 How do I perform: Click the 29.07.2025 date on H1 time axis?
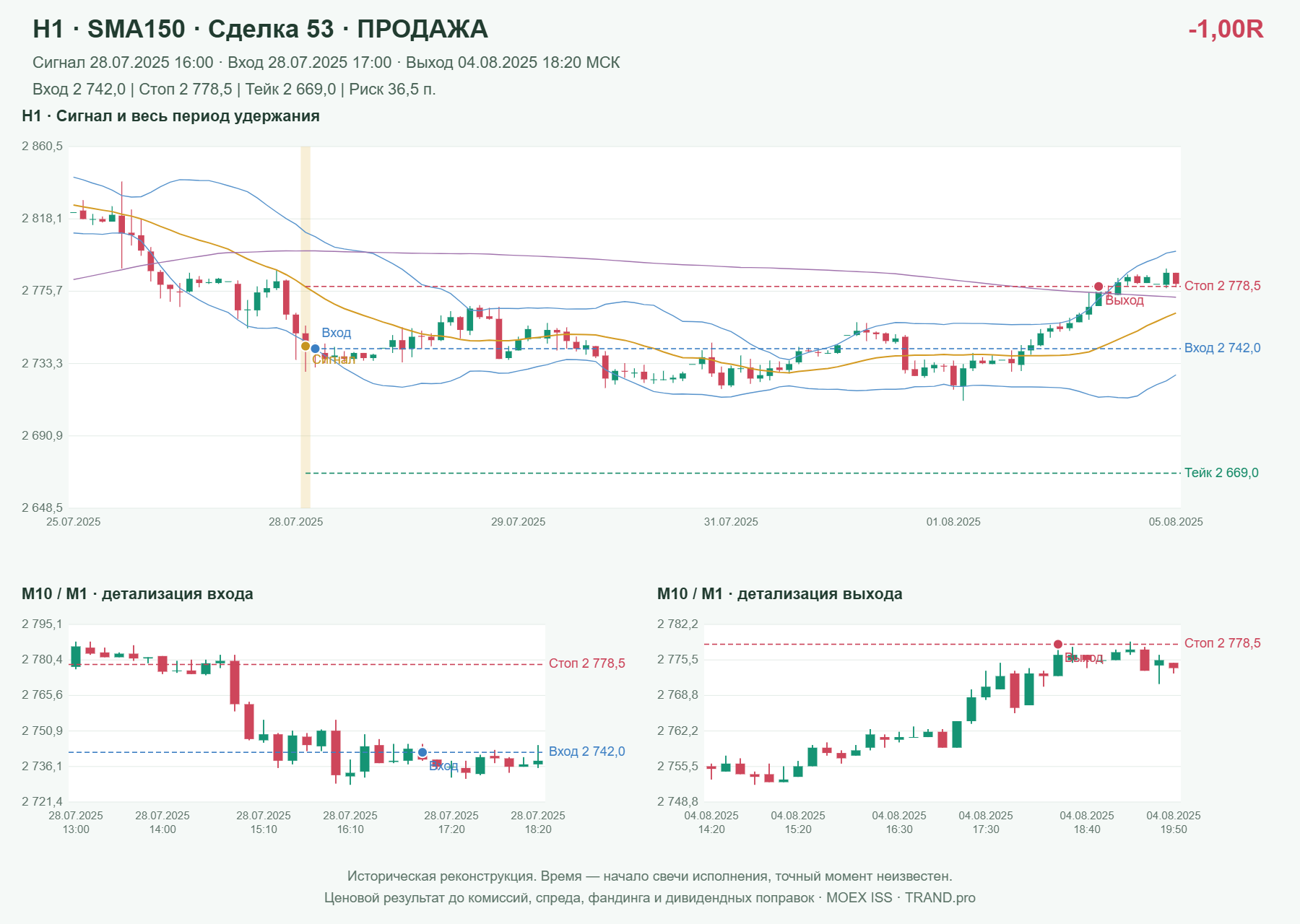point(519,522)
